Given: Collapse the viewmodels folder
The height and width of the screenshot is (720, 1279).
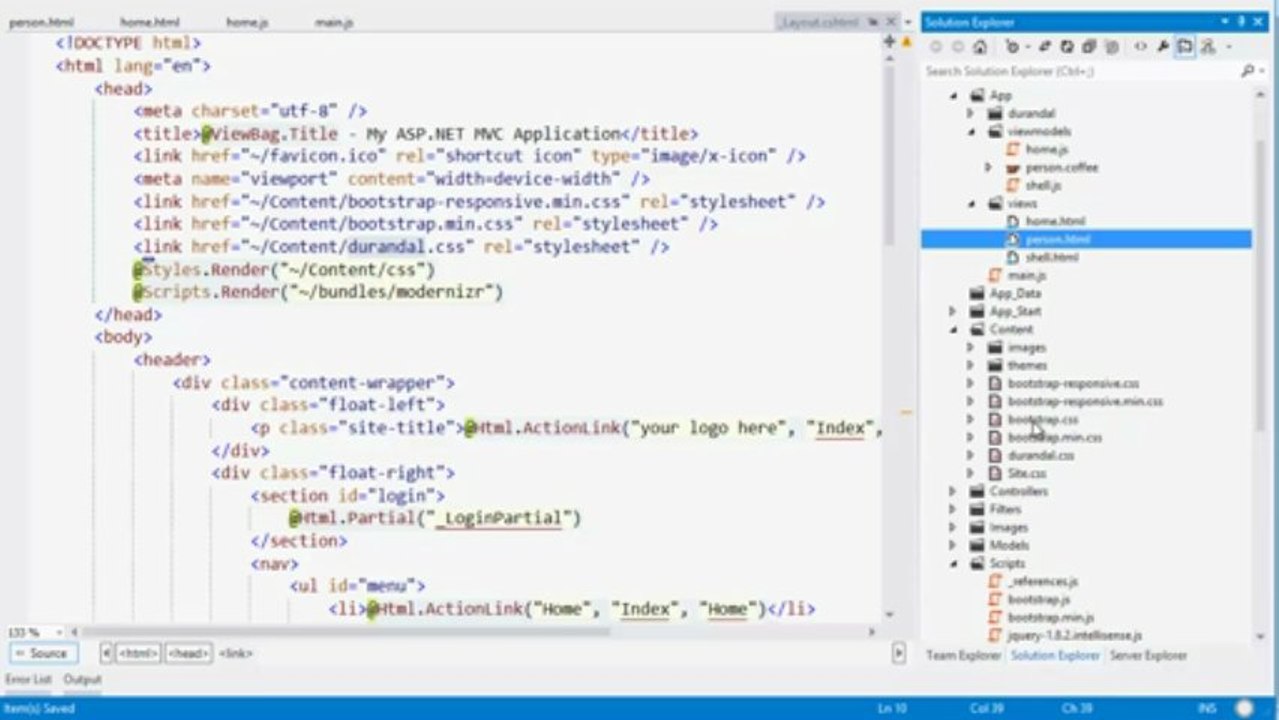Looking at the screenshot, I should point(970,132).
